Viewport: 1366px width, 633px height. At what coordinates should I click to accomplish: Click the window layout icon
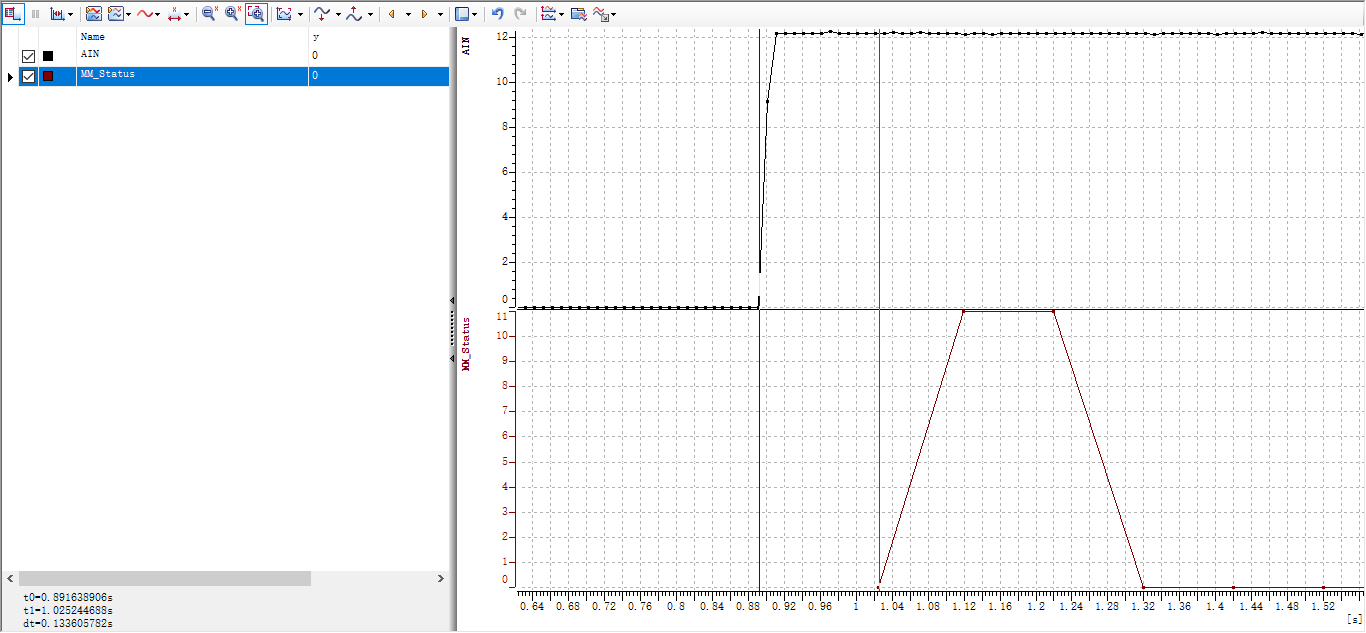pos(462,14)
